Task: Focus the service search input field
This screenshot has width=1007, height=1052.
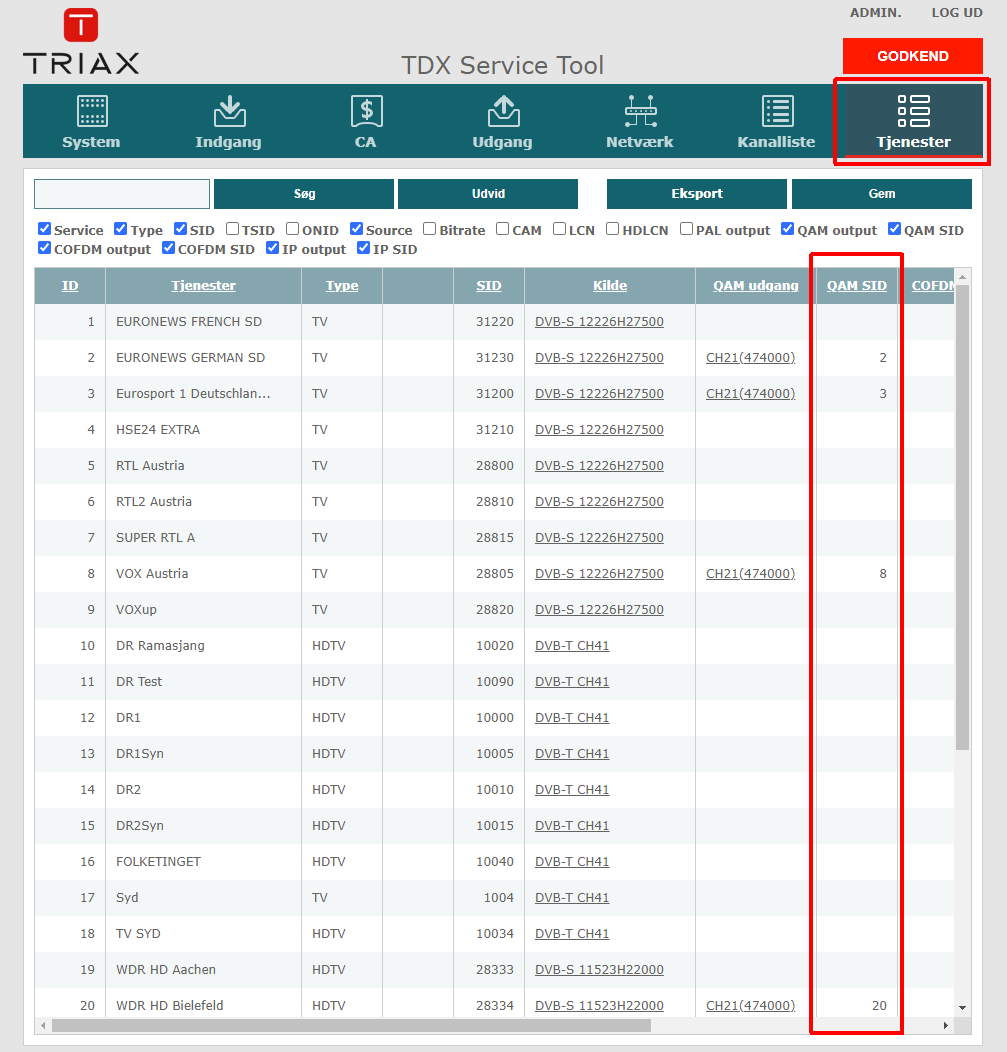Action: click(x=122, y=194)
